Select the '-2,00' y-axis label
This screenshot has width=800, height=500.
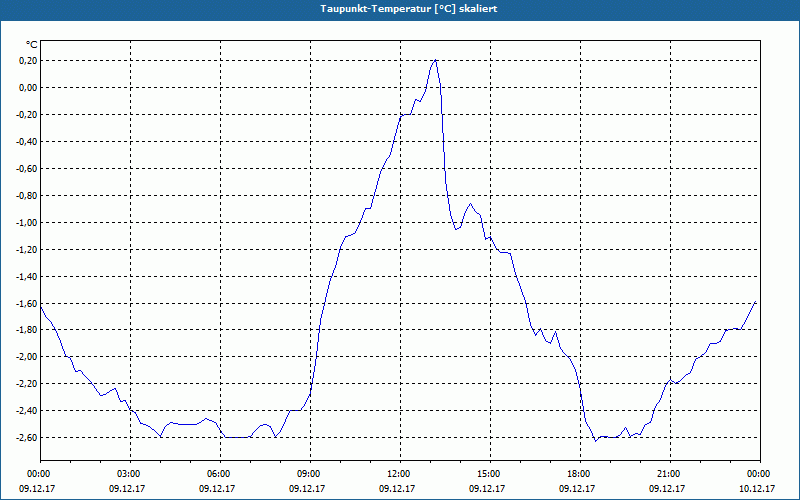(28, 357)
